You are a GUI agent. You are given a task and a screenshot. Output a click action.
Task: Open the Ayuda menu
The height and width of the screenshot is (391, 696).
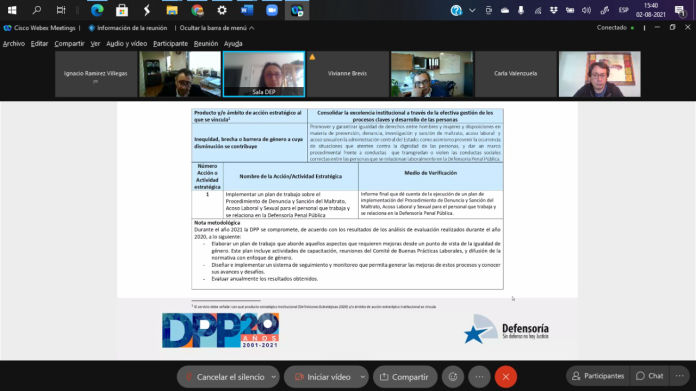(233, 43)
